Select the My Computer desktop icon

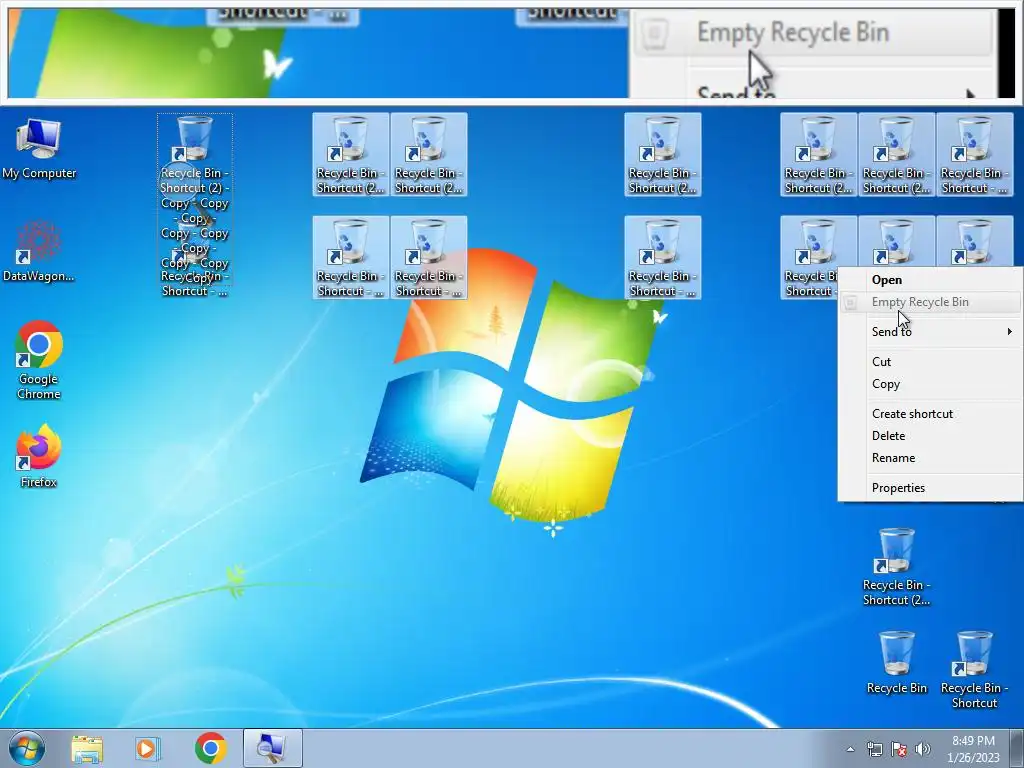(39, 148)
